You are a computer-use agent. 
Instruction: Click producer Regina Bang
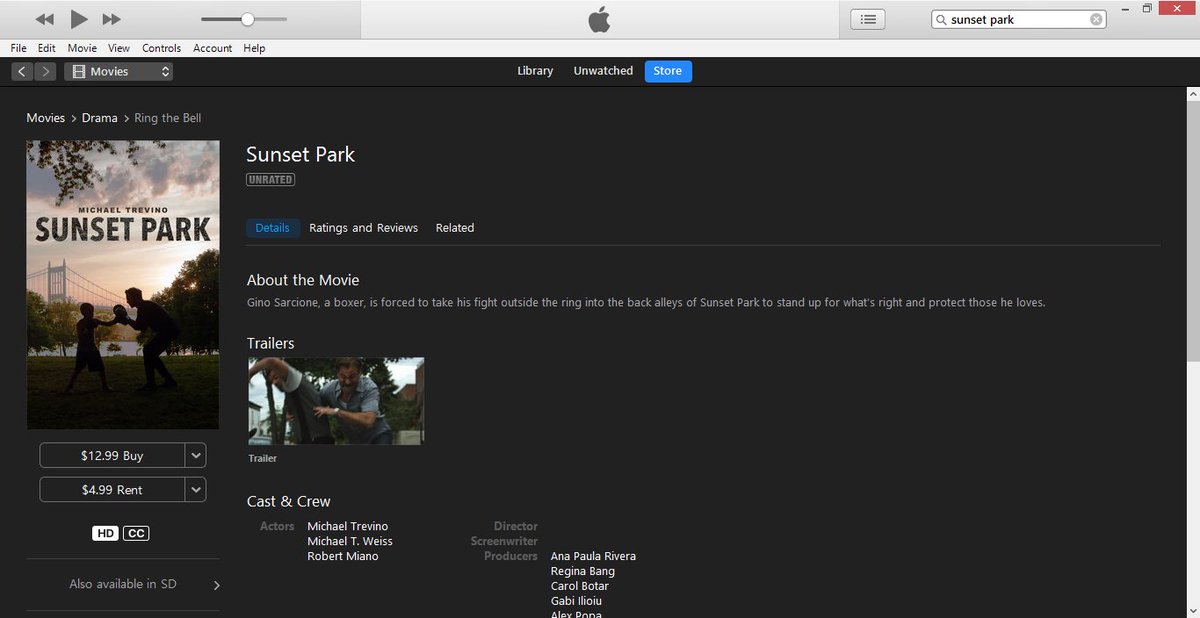tap(583, 571)
